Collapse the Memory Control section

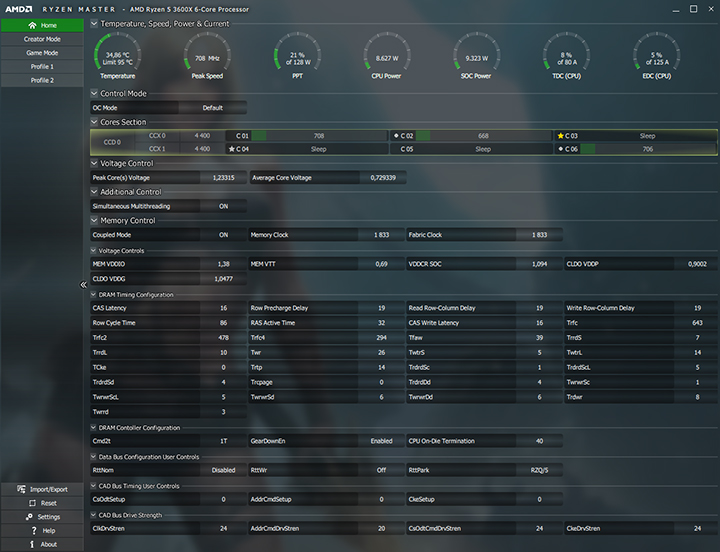tap(94, 220)
